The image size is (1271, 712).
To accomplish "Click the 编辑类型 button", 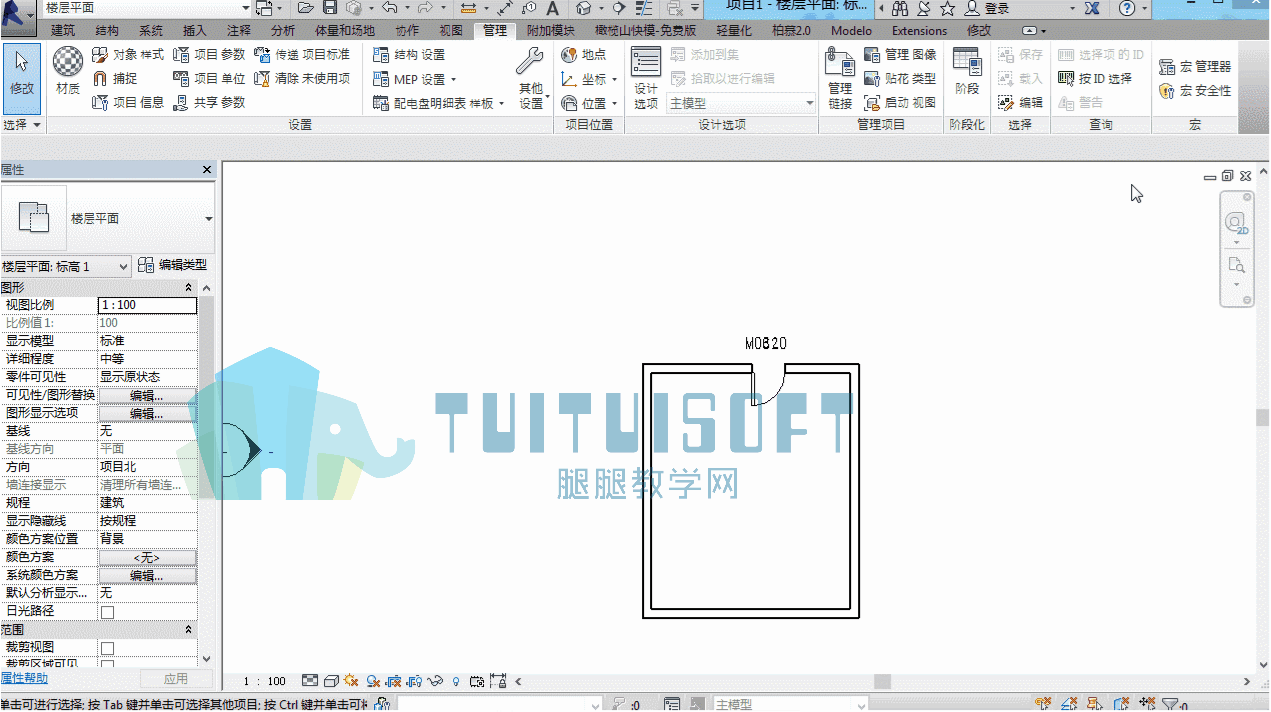I will click(x=173, y=265).
